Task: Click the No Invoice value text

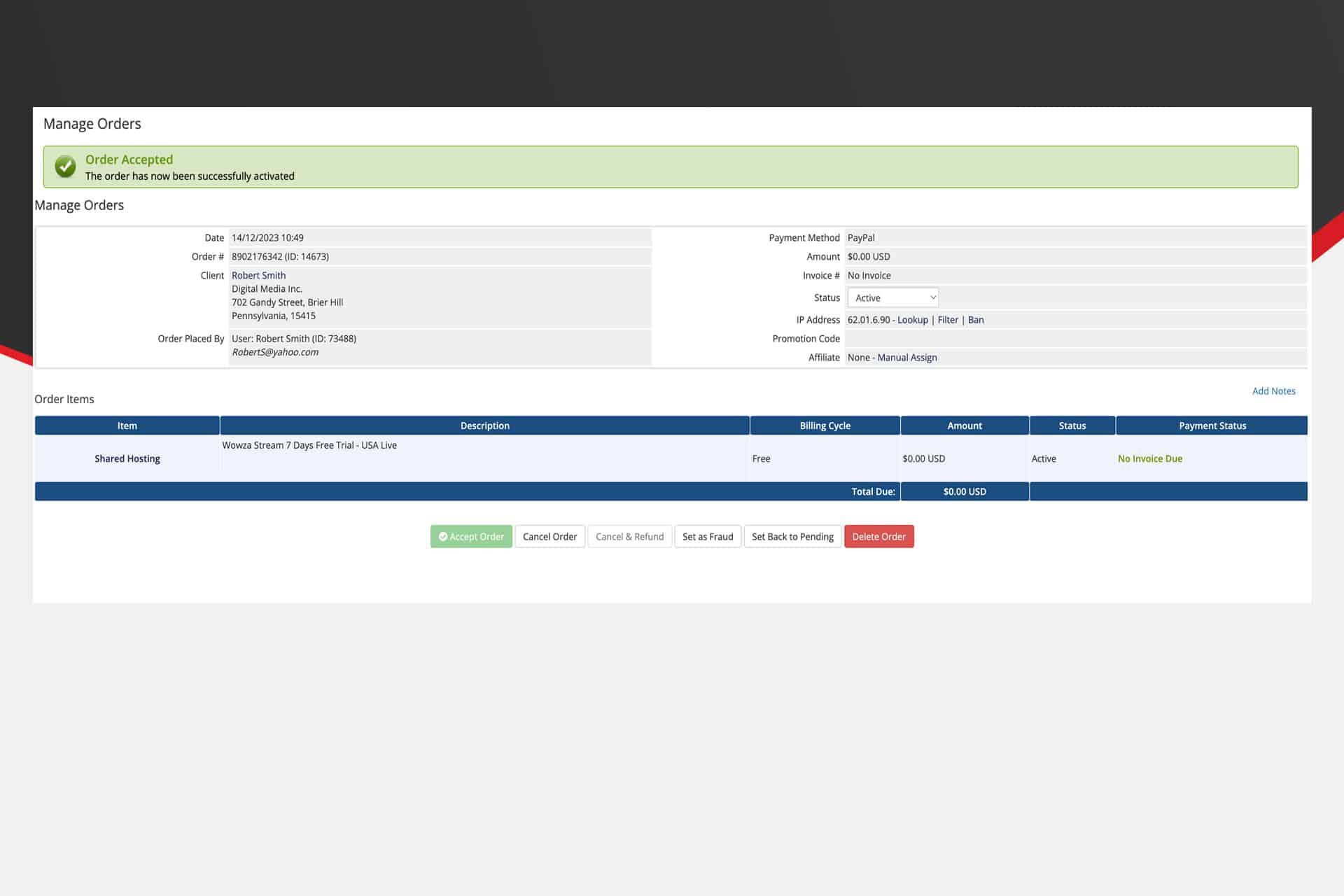Action: [869, 276]
